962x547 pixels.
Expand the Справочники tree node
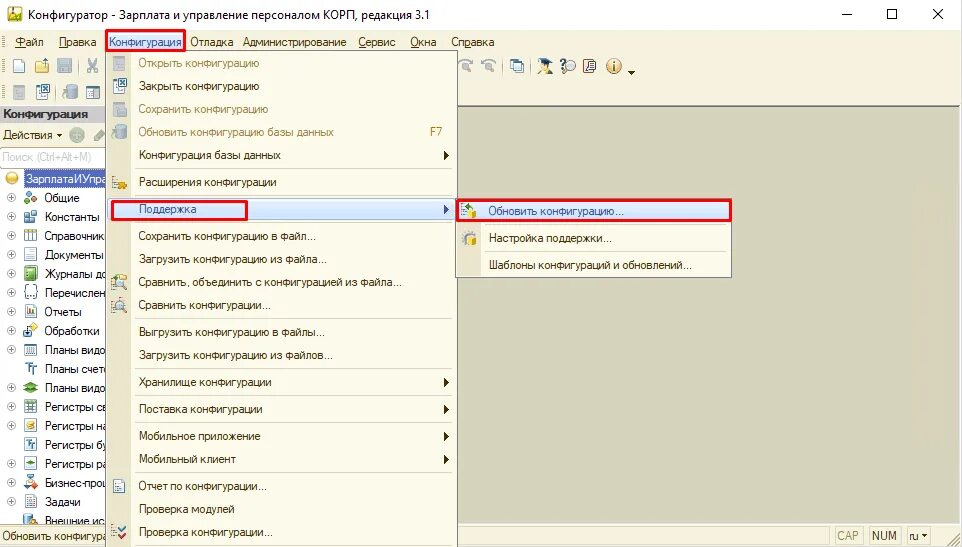pyautogui.click(x=11, y=235)
